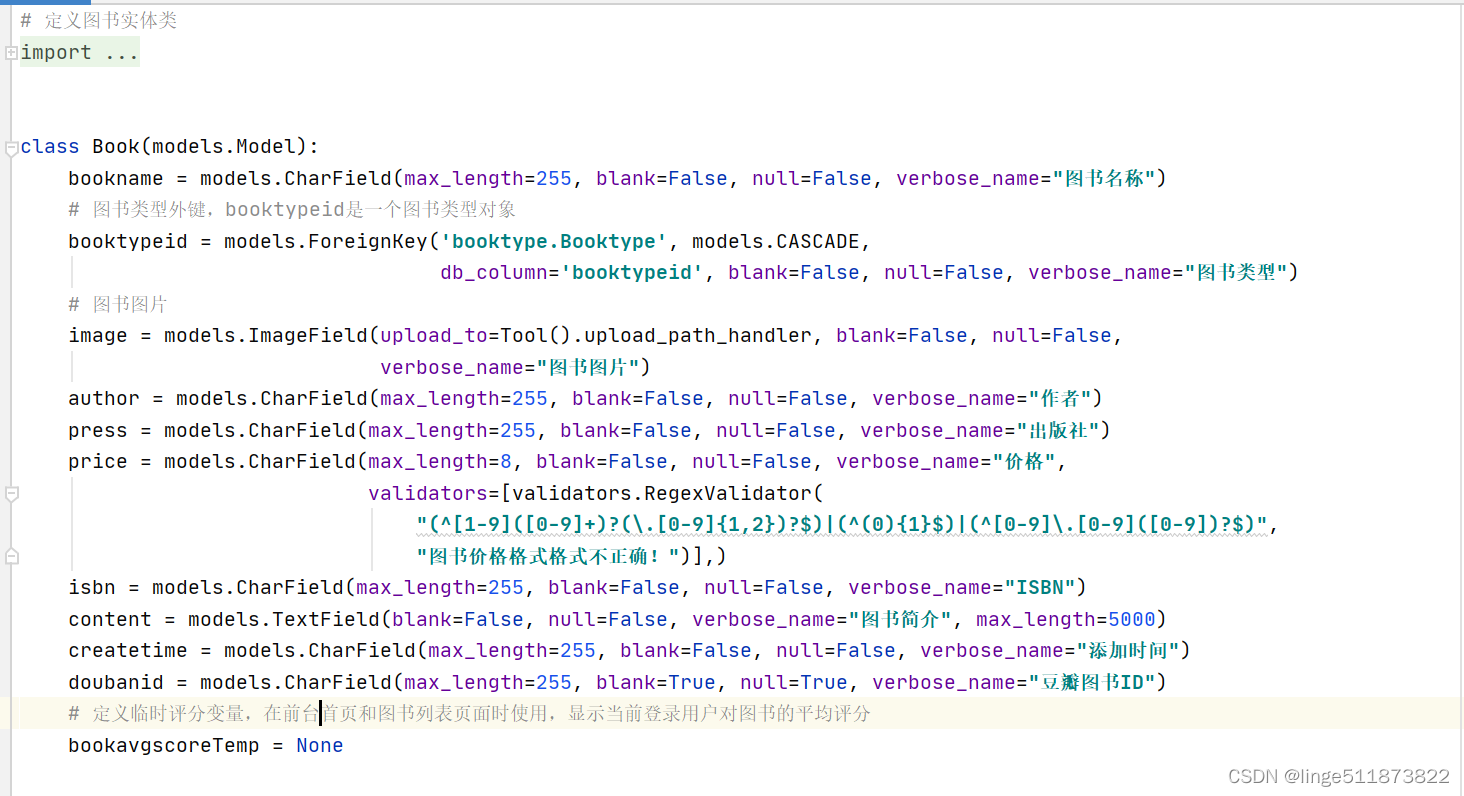Expand the folded import block plus marker
1464x796 pixels.
click(11, 52)
